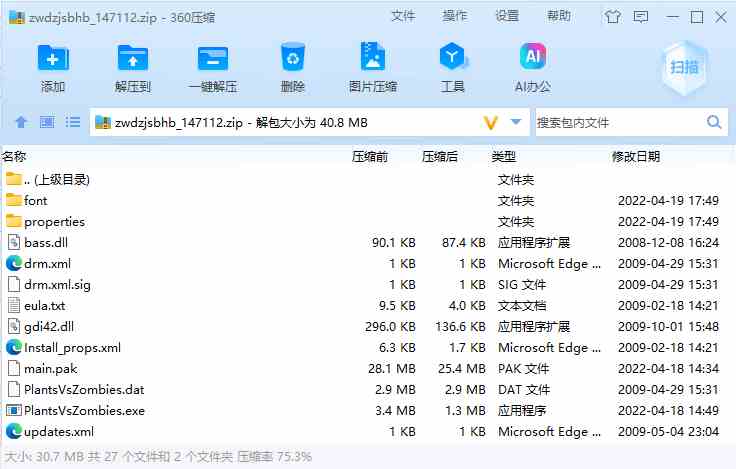Open the 图片压缩 (image compress) tool
Screen dimensions: 736x469
[373, 57]
